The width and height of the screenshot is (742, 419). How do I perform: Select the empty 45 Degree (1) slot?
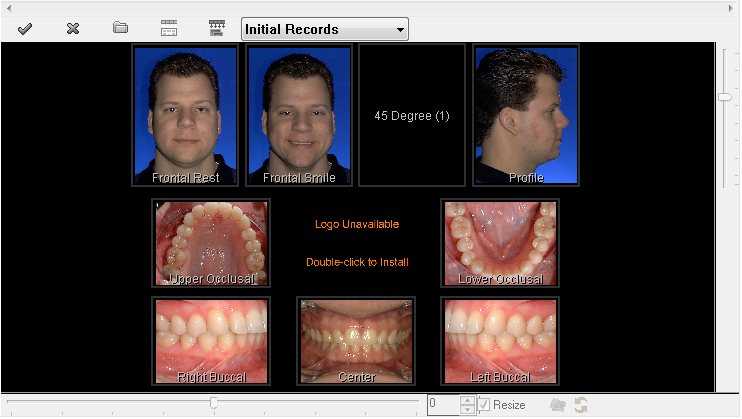[412, 115]
